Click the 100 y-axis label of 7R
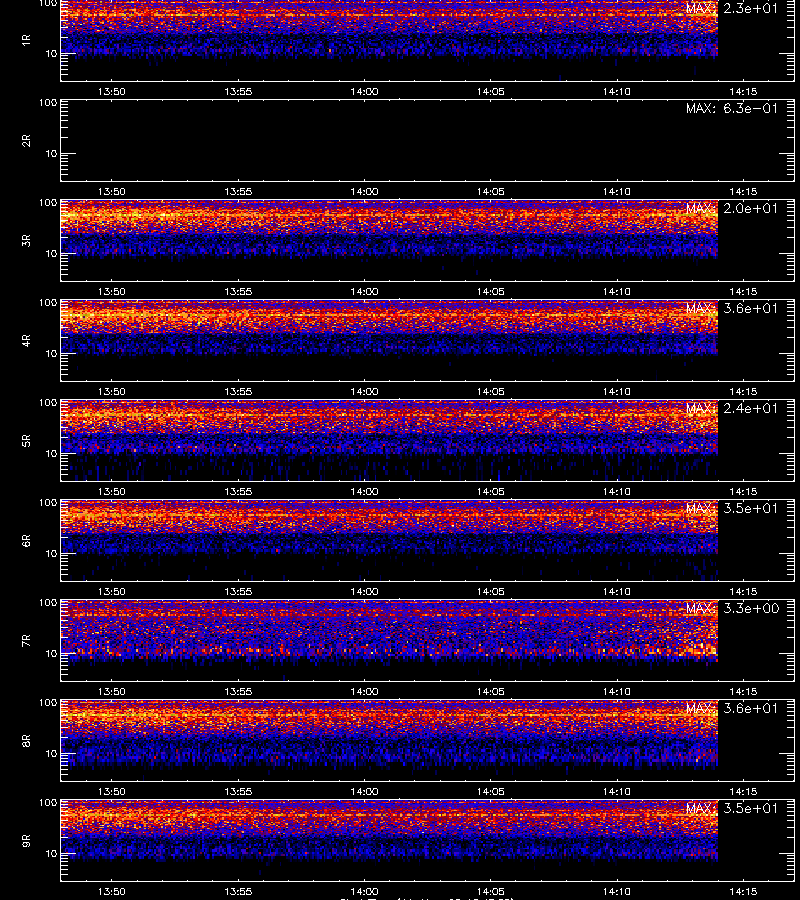800x900 pixels. [x=48, y=603]
